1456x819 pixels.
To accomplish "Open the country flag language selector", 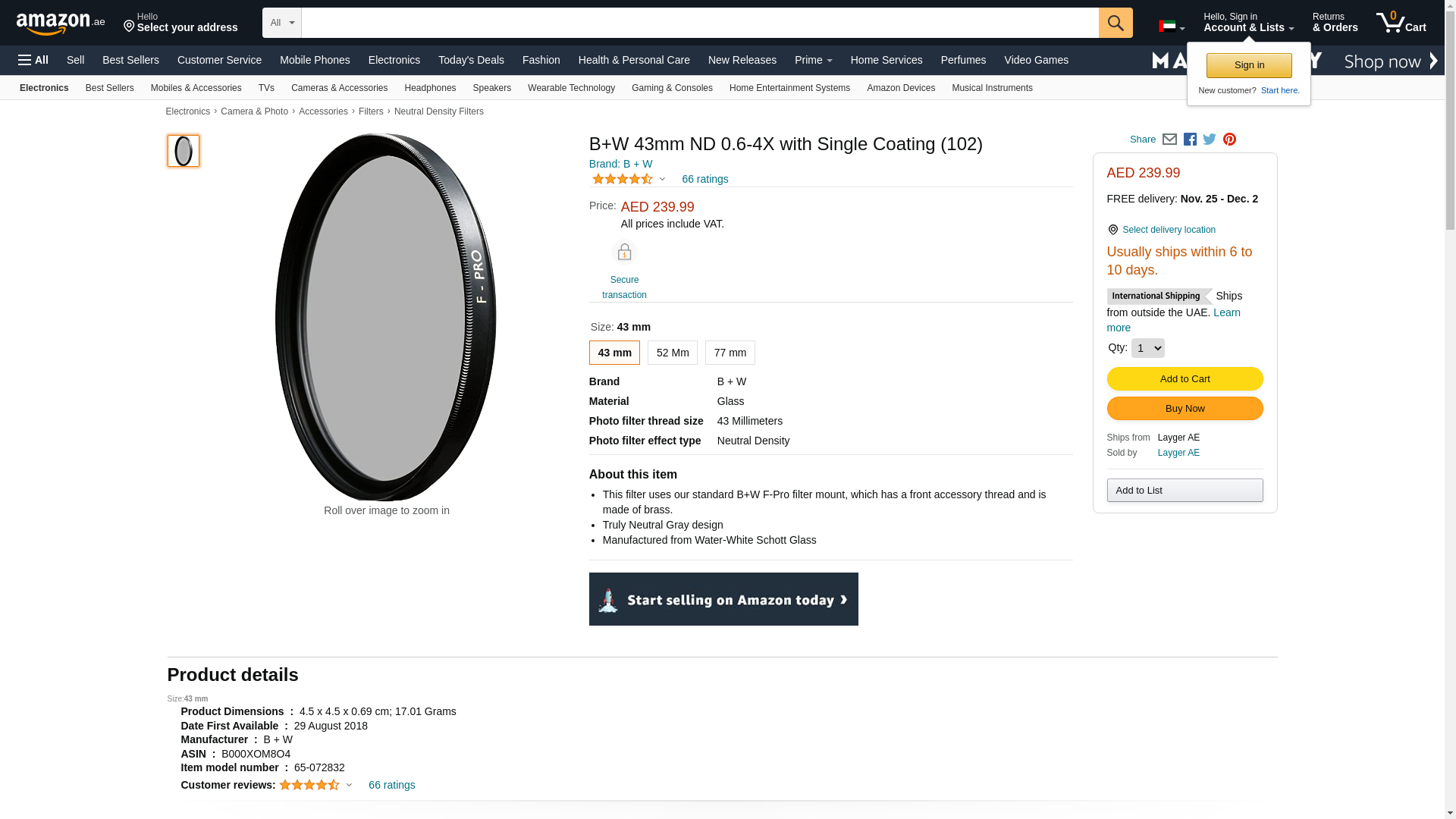I will click(x=1171, y=27).
